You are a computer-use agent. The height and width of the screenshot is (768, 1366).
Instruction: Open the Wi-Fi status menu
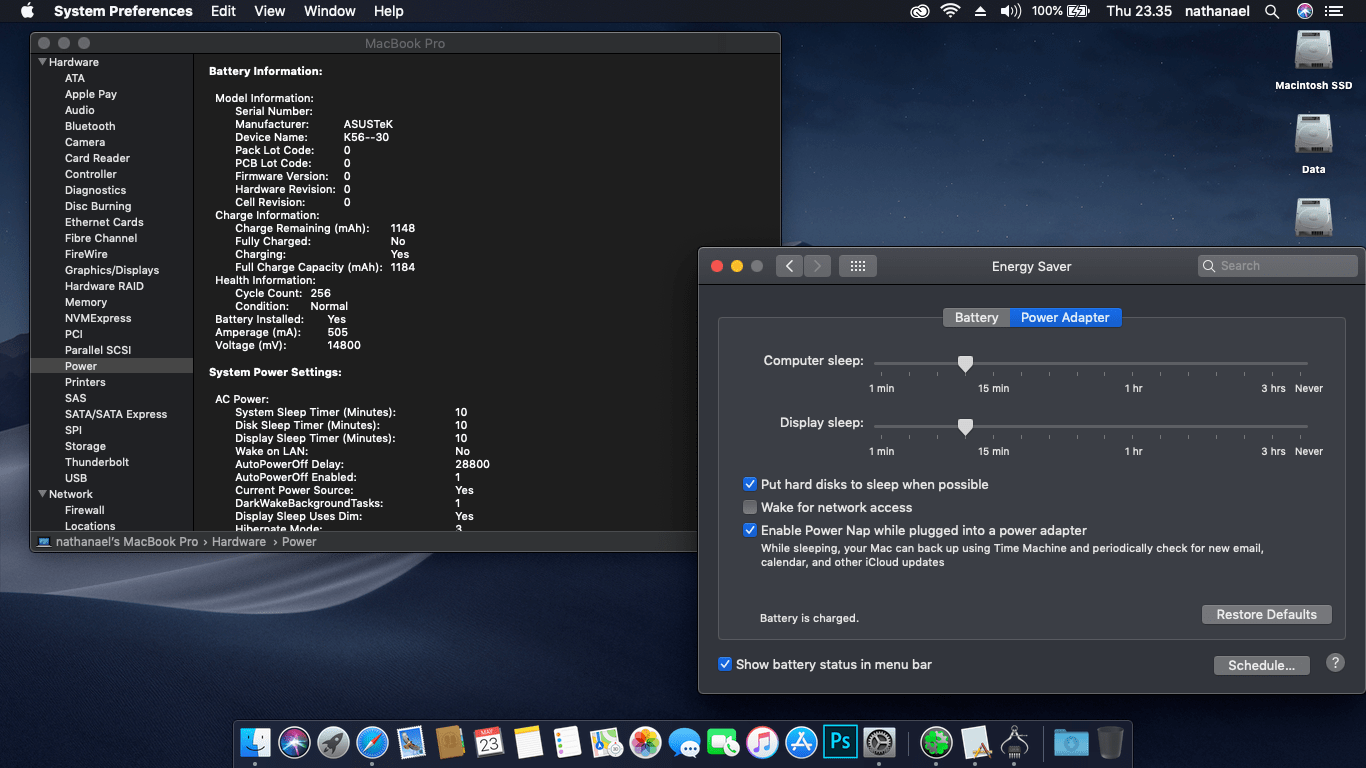coord(949,11)
